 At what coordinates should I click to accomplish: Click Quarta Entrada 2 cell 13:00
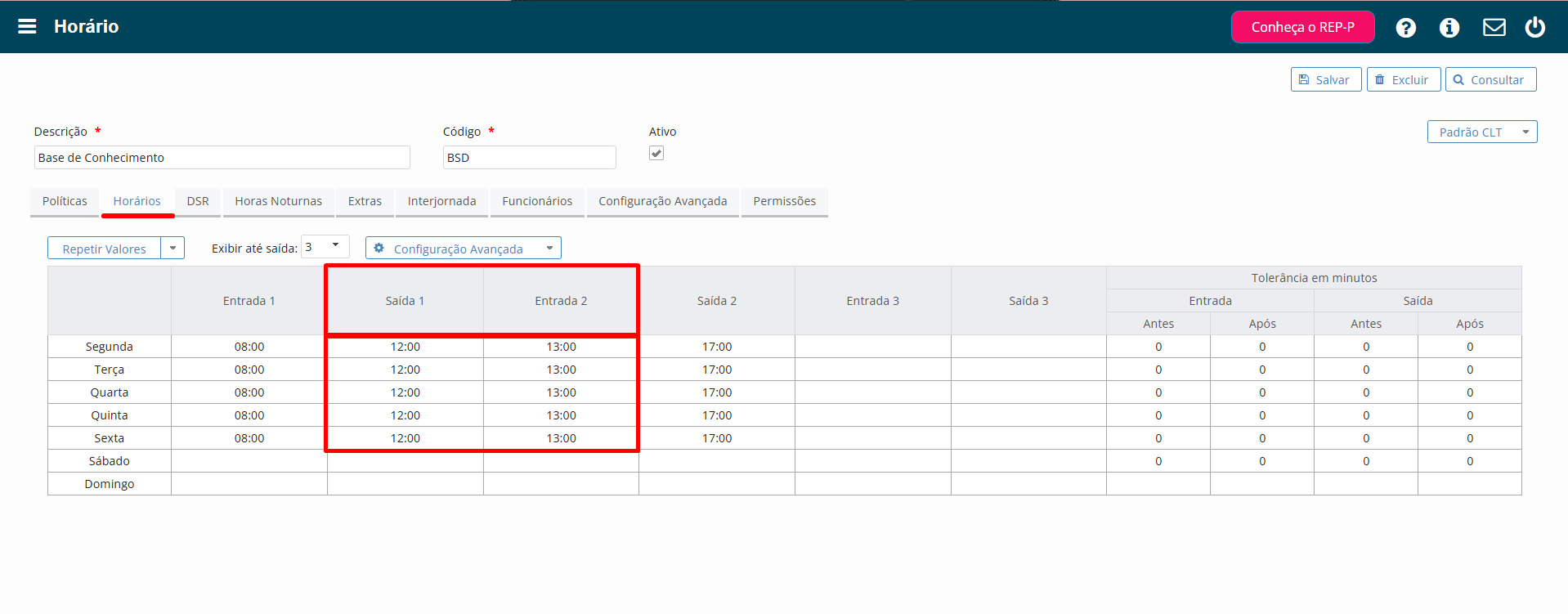(x=562, y=392)
